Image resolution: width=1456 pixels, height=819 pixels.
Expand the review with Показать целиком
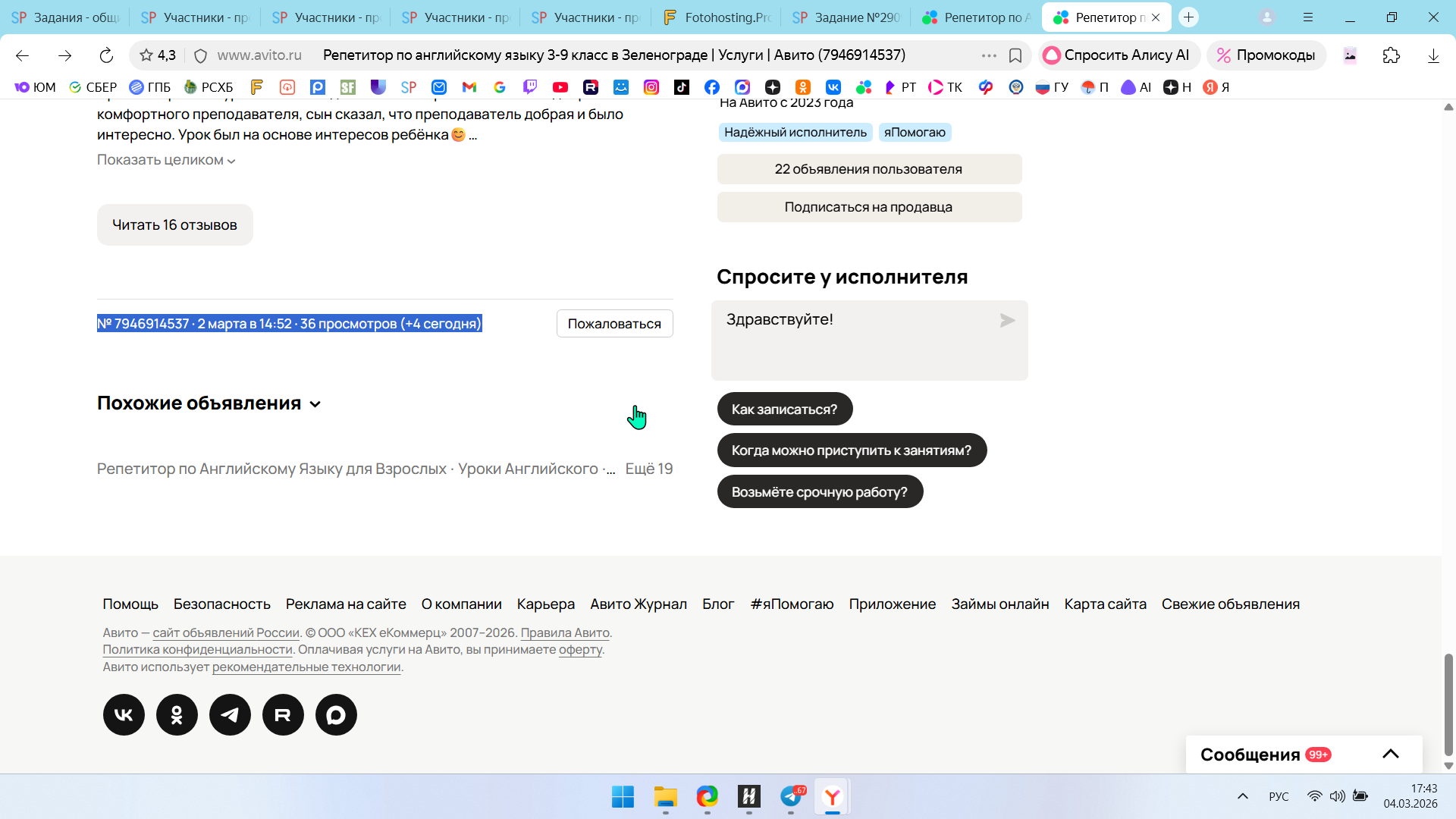[x=166, y=160]
